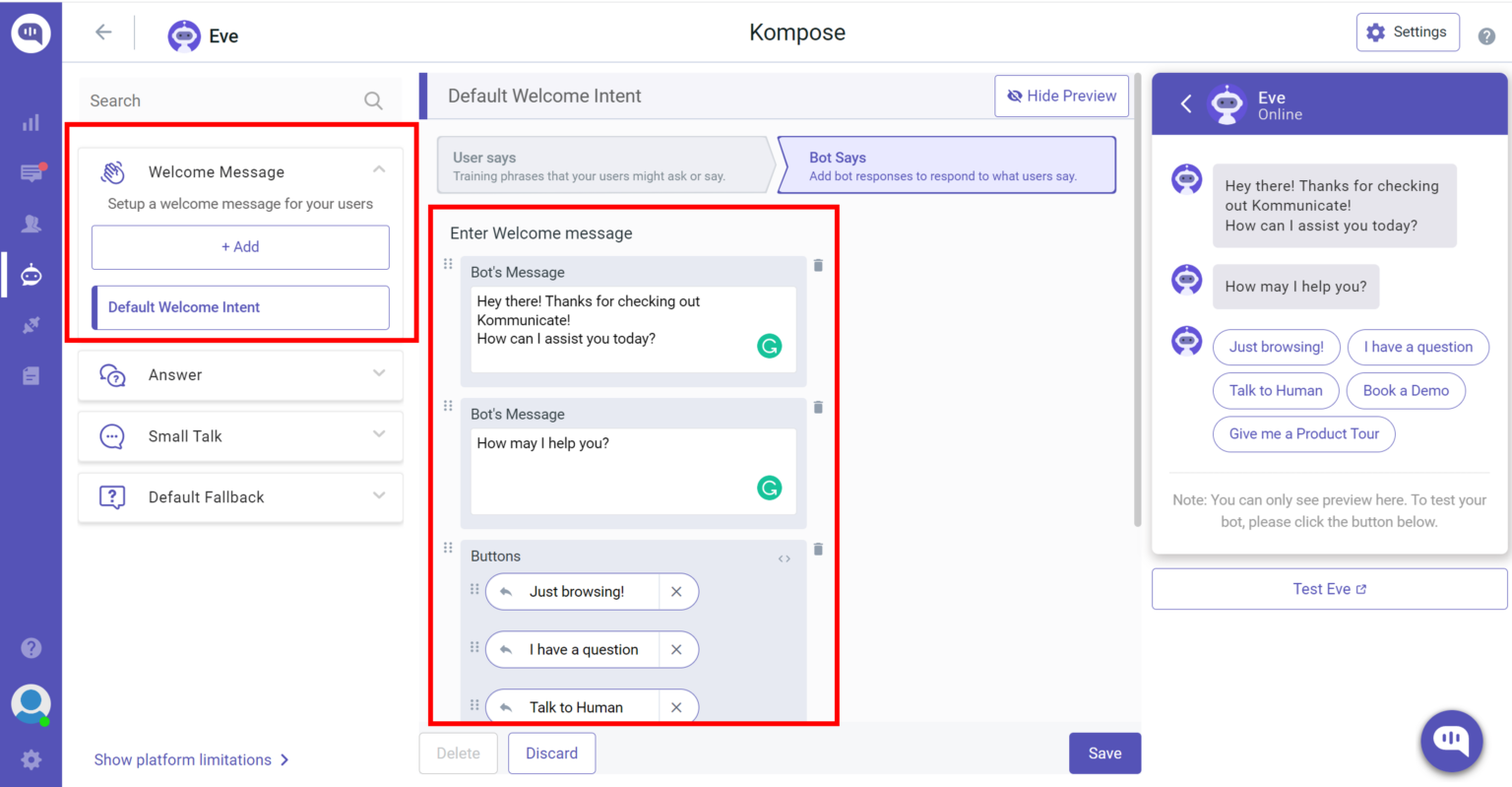The height and width of the screenshot is (787, 1512).
Task: Click the search magnifier in the intent search bar
Action: point(373,100)
